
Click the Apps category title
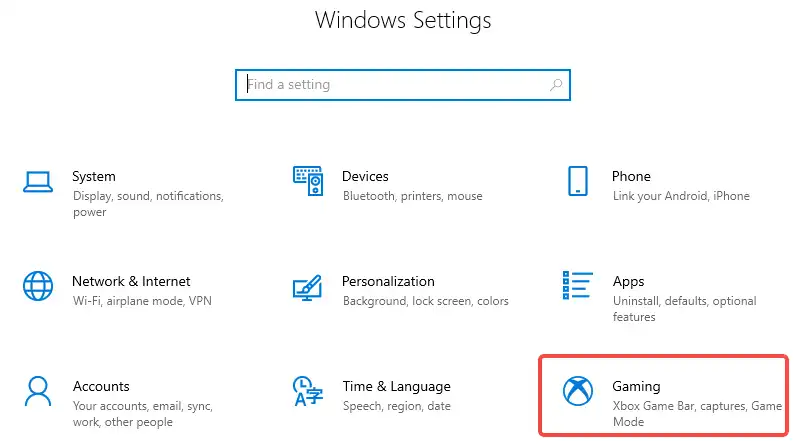click(628, 282)
